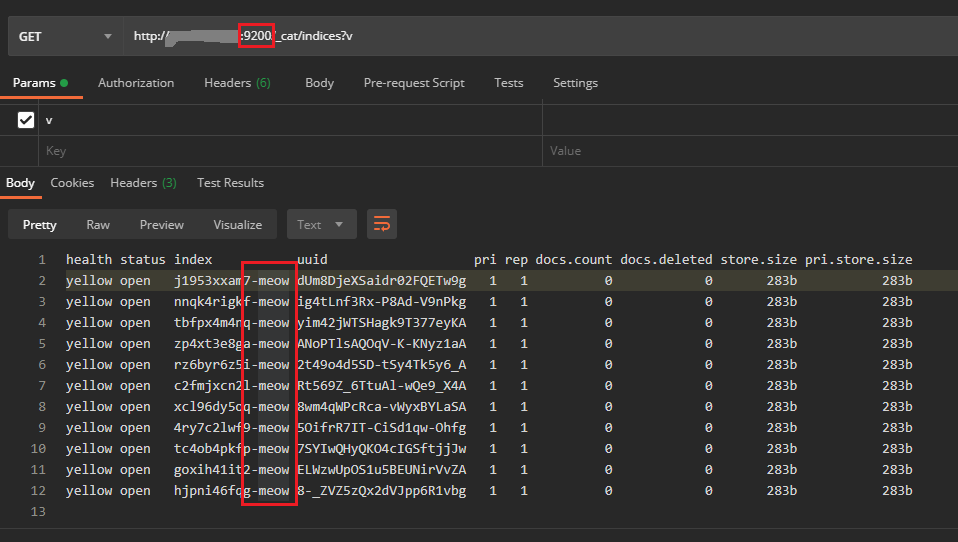958x542 pixels.
Task: Click uuid Rt569Z_6TtuAl-wQe9_X4A
Action: pyautogui.click(x=382, y=386)
